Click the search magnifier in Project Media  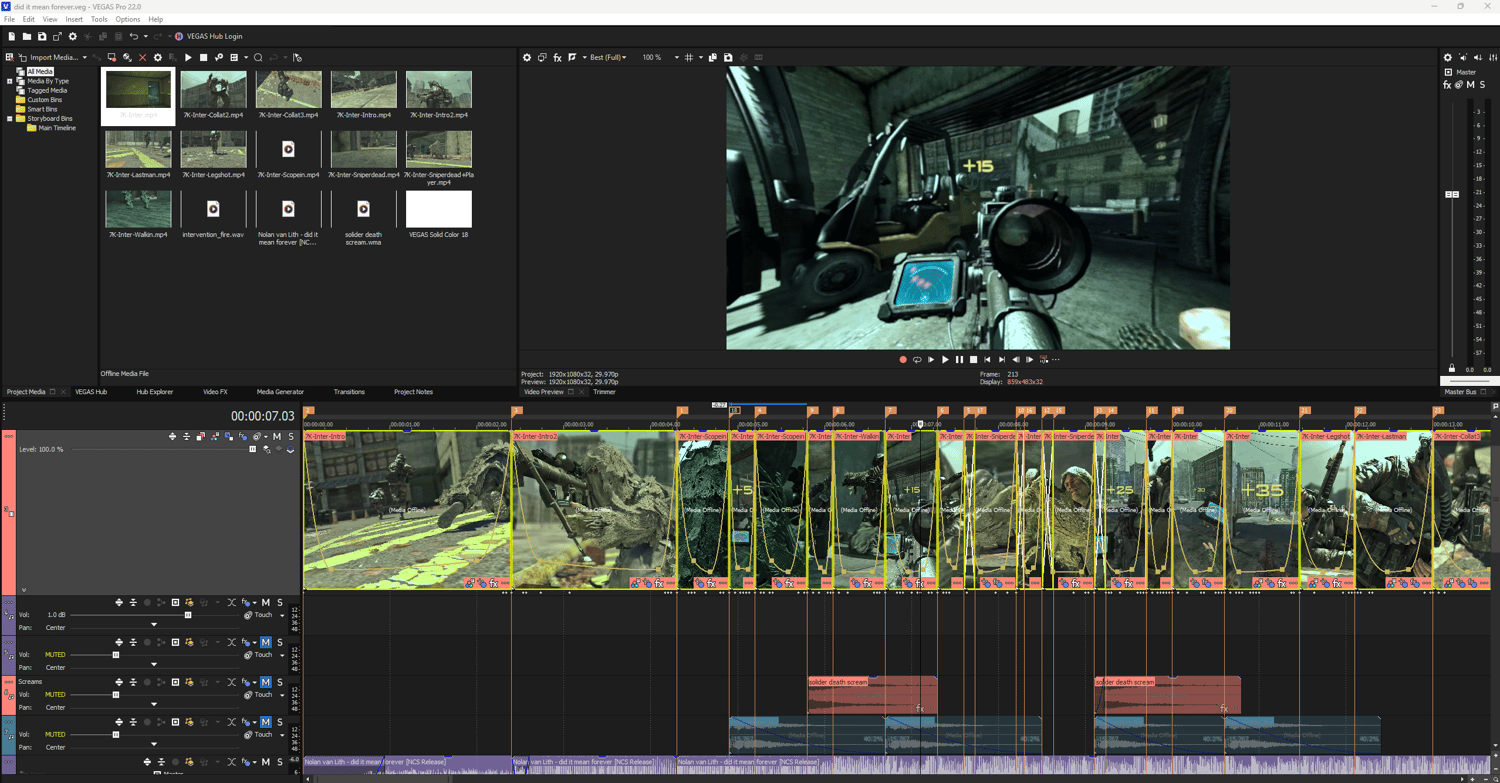click(258, 58)
